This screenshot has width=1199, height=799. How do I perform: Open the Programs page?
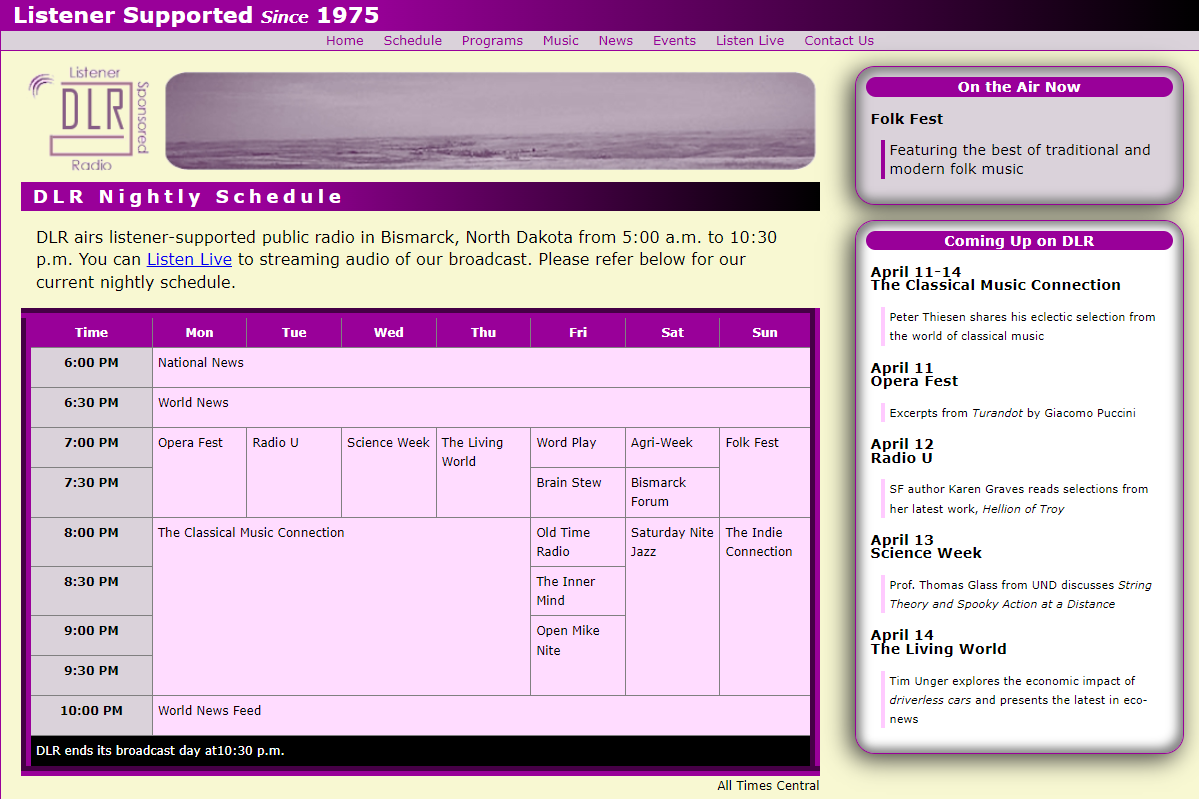[x=492, y=40]
